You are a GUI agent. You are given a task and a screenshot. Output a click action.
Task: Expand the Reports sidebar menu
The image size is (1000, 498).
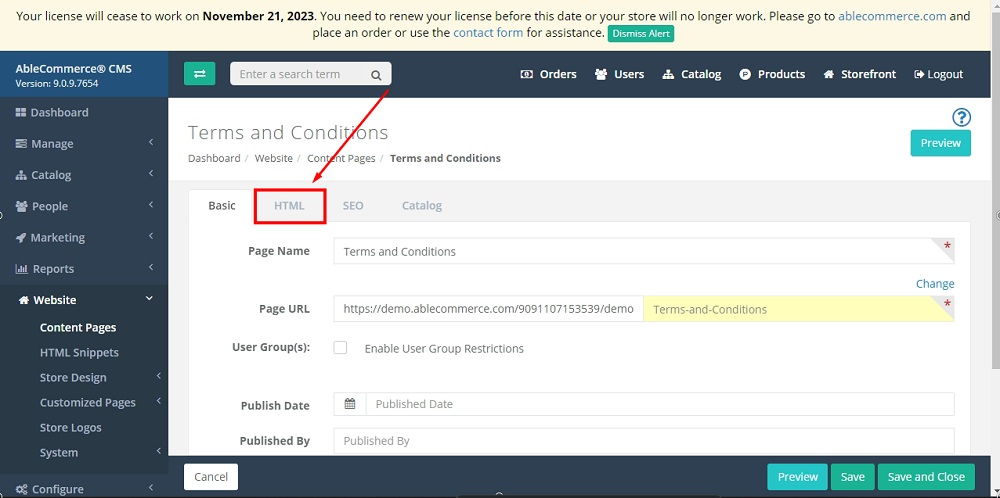151,268
